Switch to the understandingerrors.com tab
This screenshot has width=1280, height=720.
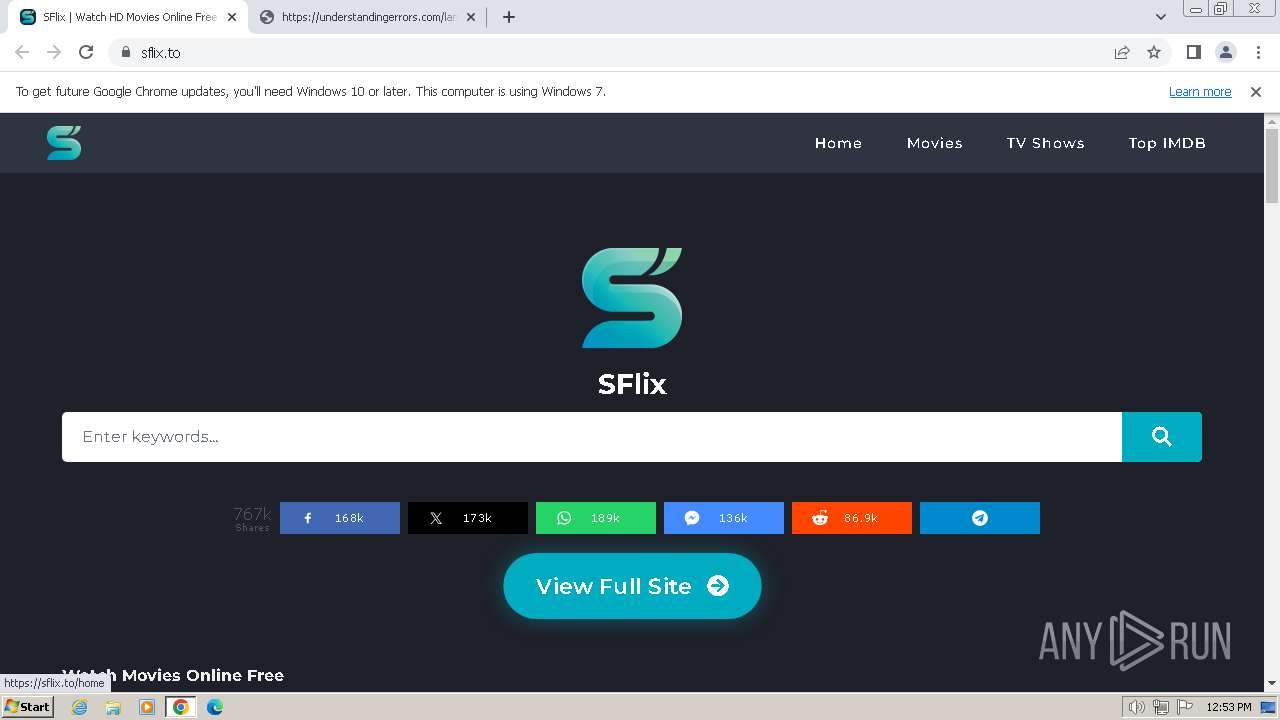pyautogui.click(x=367, y=17)
